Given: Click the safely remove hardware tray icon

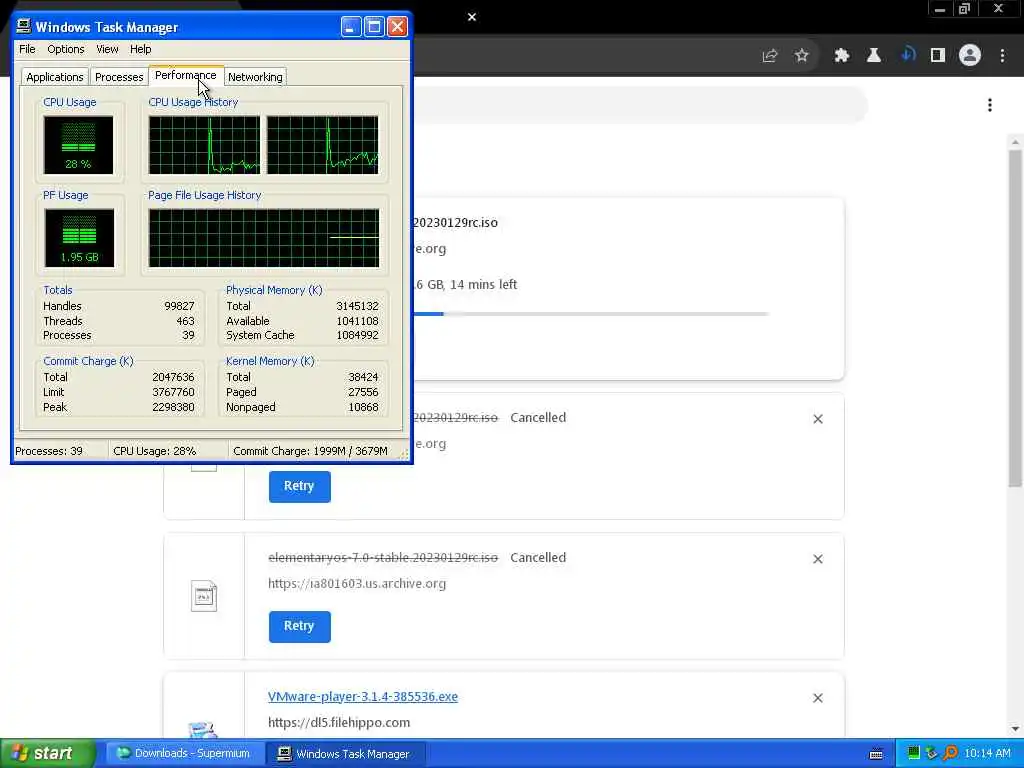Looking at the screenshot, I should (x=932, y=754).
